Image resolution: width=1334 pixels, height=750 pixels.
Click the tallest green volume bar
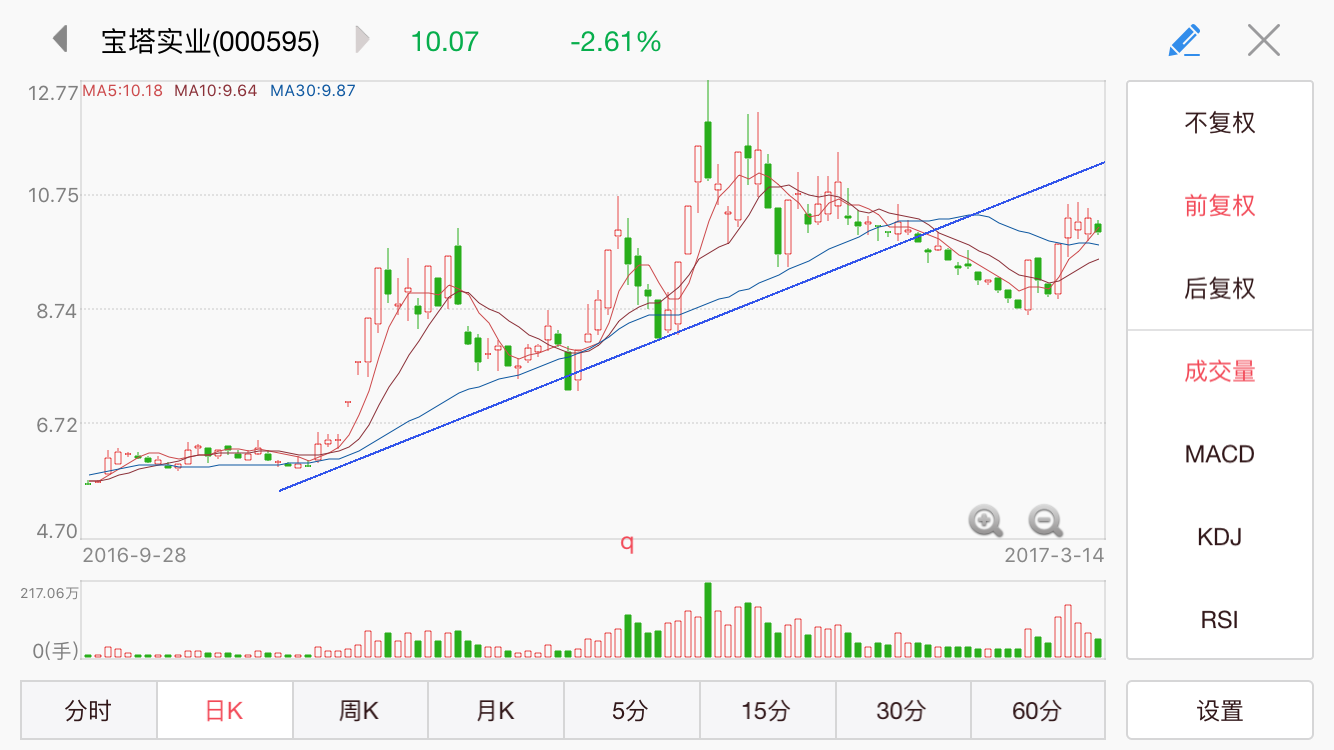click(x=707, y=619)
